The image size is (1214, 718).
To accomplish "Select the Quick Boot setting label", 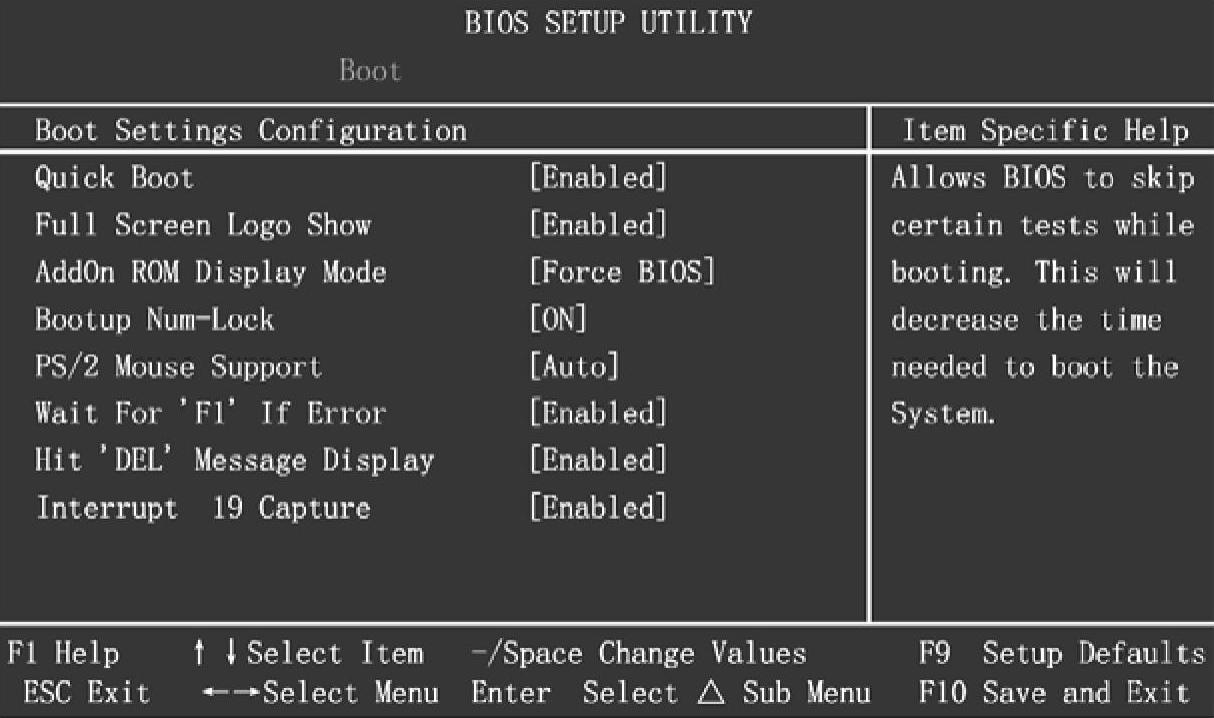I will click(x=114, y=178).
